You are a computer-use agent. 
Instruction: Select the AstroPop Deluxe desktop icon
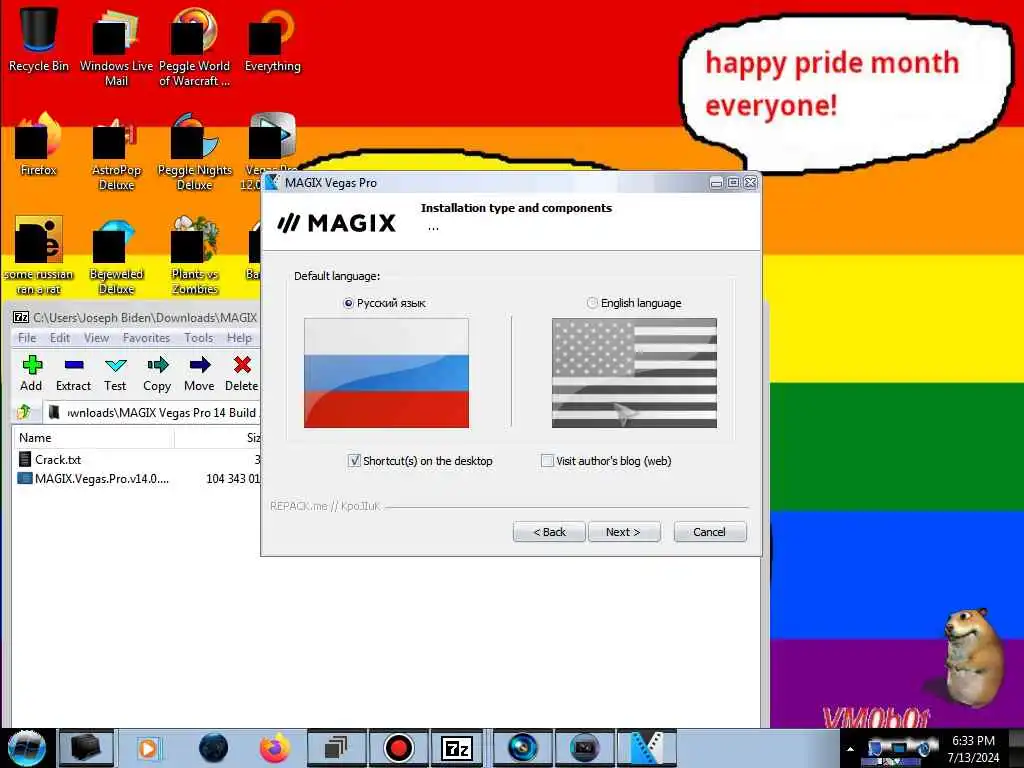[116, 152]
